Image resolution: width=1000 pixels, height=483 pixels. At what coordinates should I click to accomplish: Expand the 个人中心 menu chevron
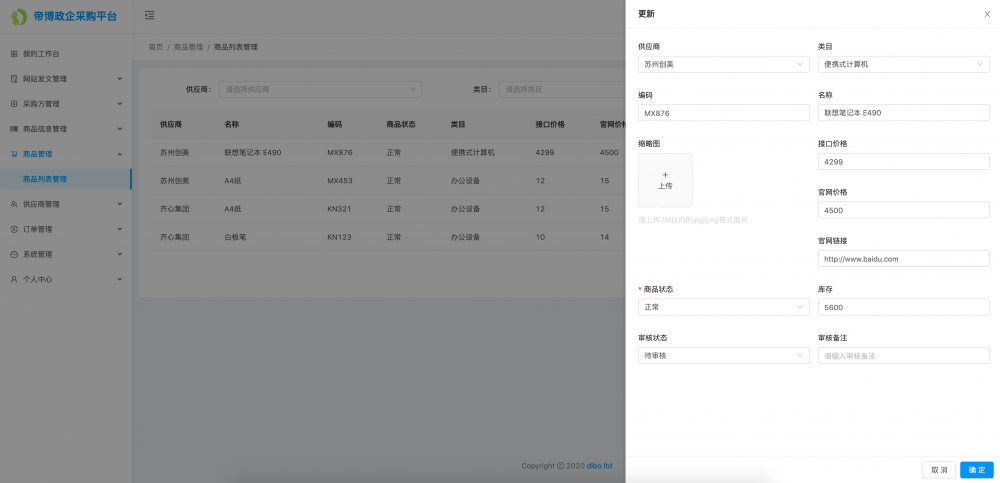tap(120, 279)
